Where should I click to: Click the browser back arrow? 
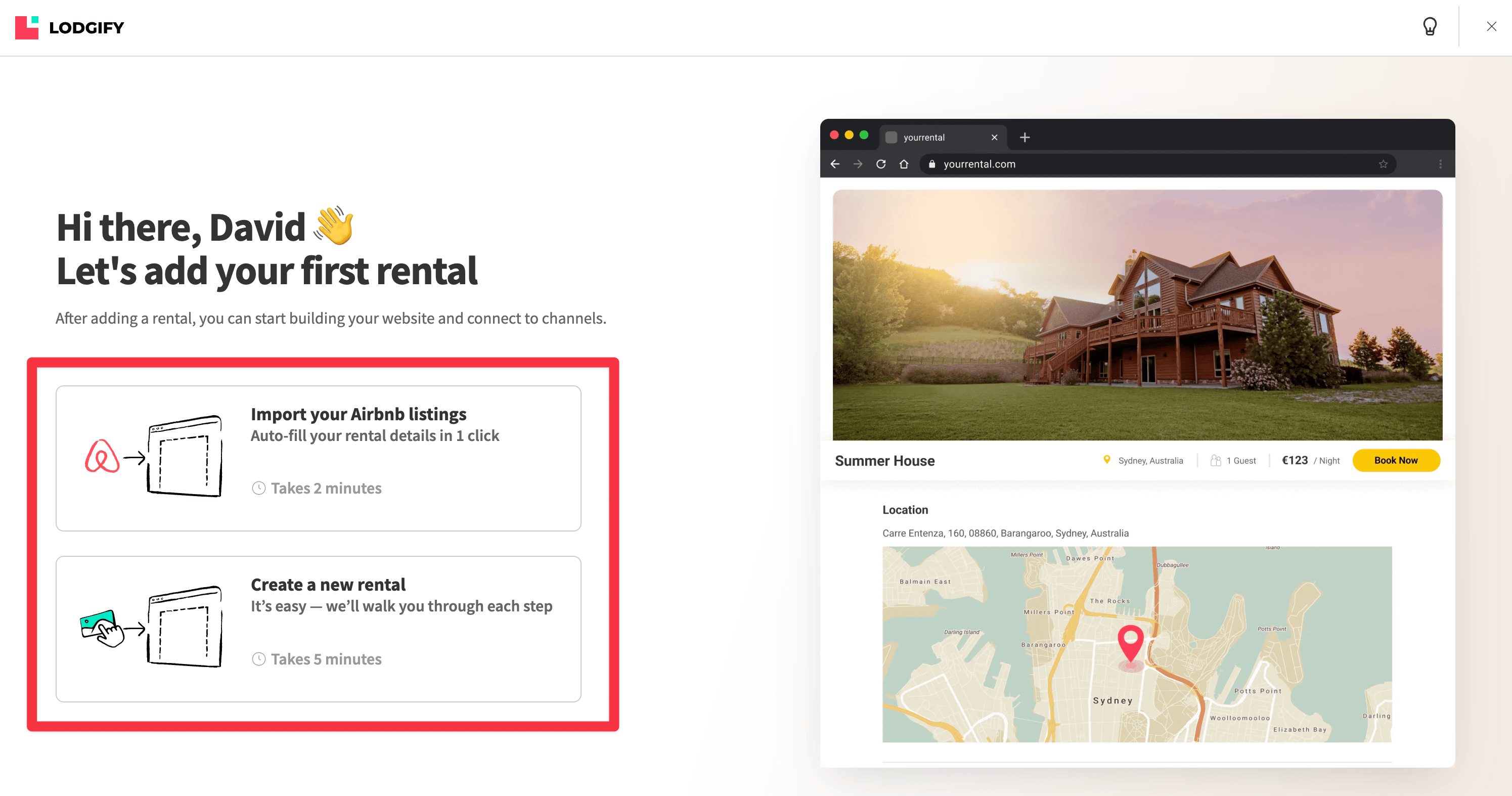tap(835, 164)
